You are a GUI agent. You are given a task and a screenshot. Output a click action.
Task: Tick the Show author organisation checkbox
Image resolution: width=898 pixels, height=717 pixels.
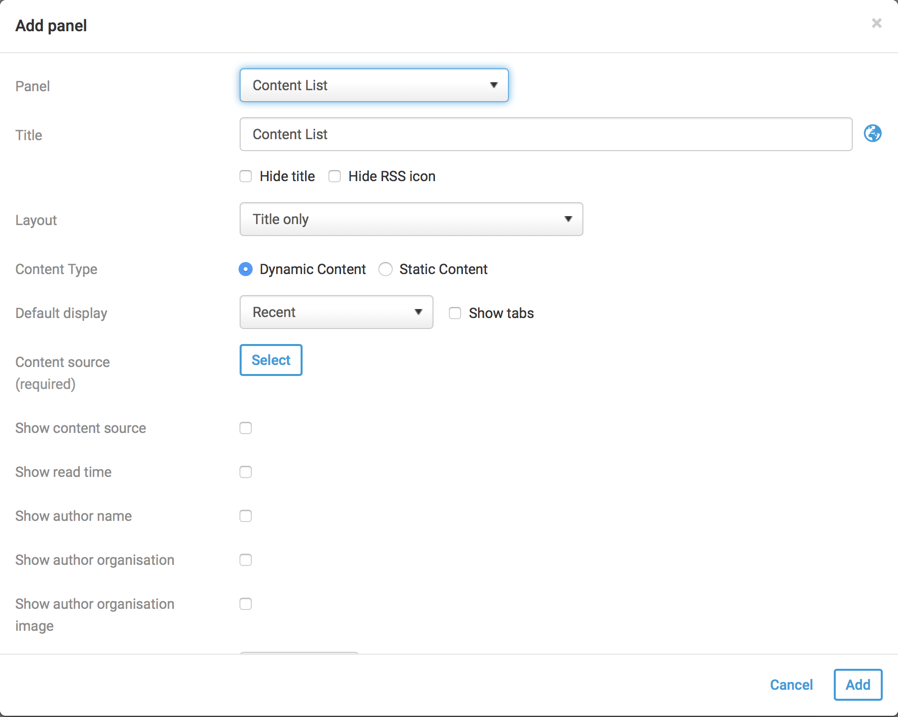tap(246, 560)
